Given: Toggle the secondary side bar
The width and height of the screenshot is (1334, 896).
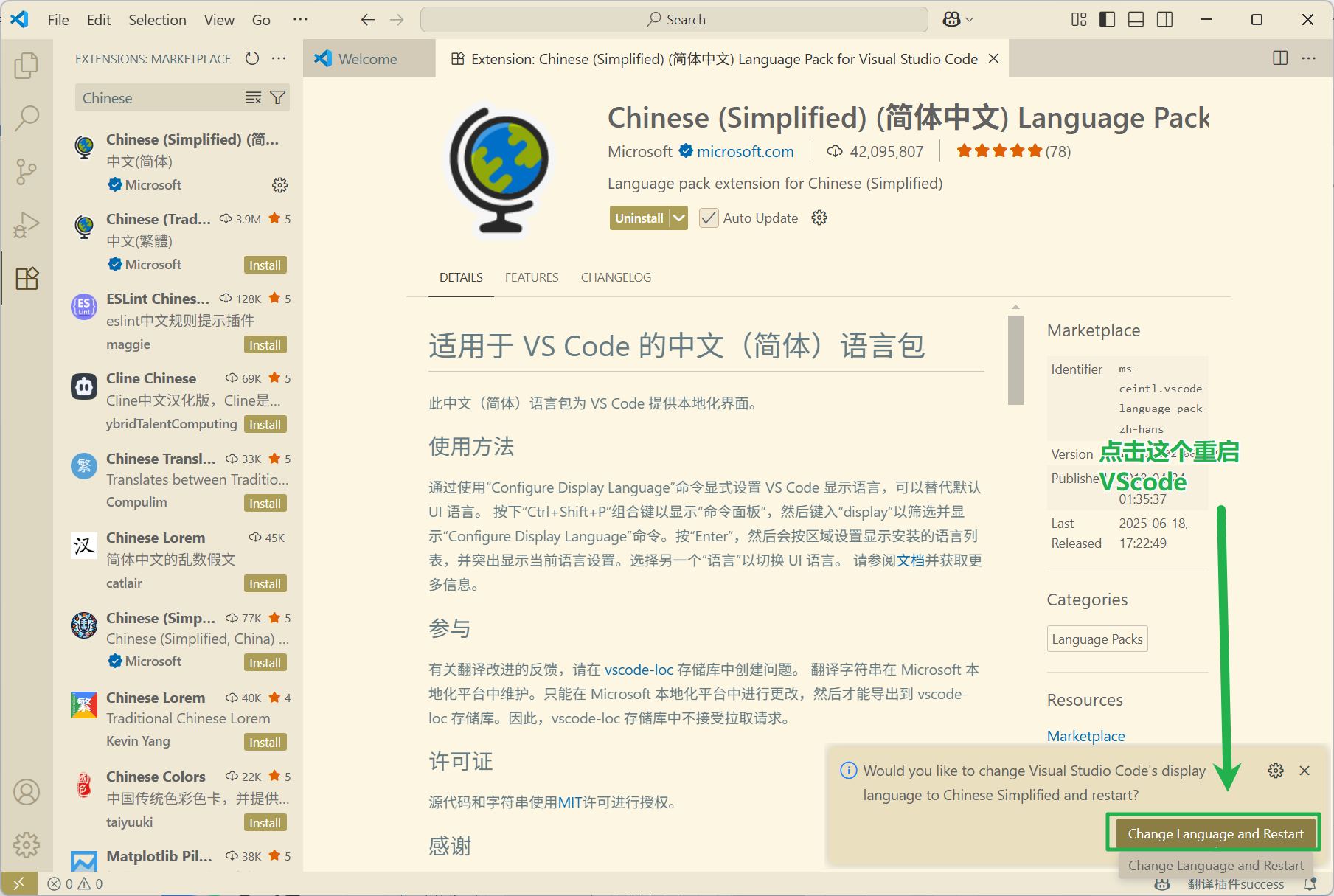Looking at the screenshot, I should coord(1165,20).
